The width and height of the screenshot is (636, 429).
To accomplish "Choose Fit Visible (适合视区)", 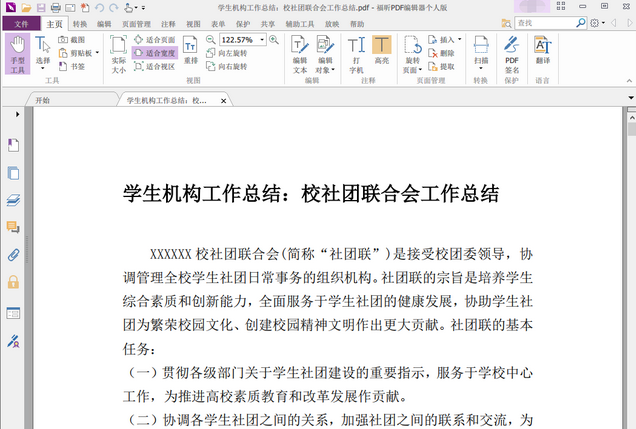I will click(x=155, y=66).
